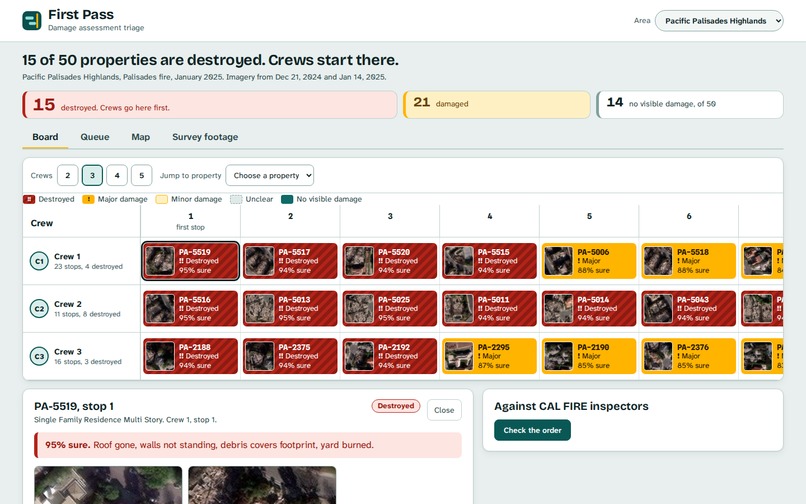Open property card PA-5043
The height and width of the screenshot is (504, 806).
[689, 309]
